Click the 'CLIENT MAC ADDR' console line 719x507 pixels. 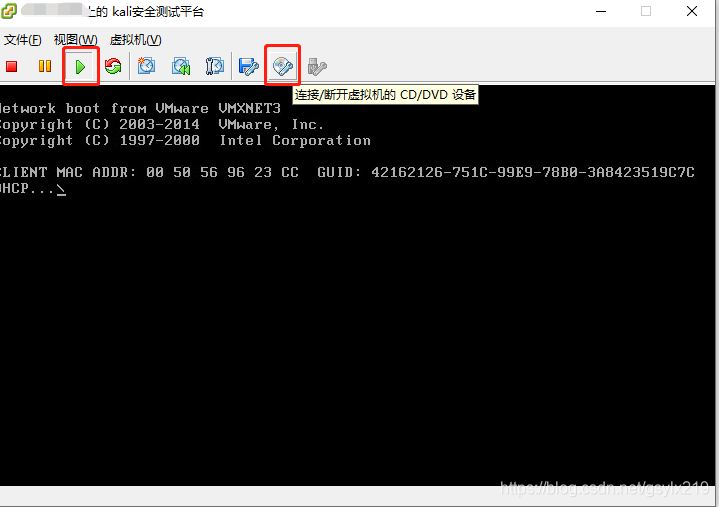347,172
